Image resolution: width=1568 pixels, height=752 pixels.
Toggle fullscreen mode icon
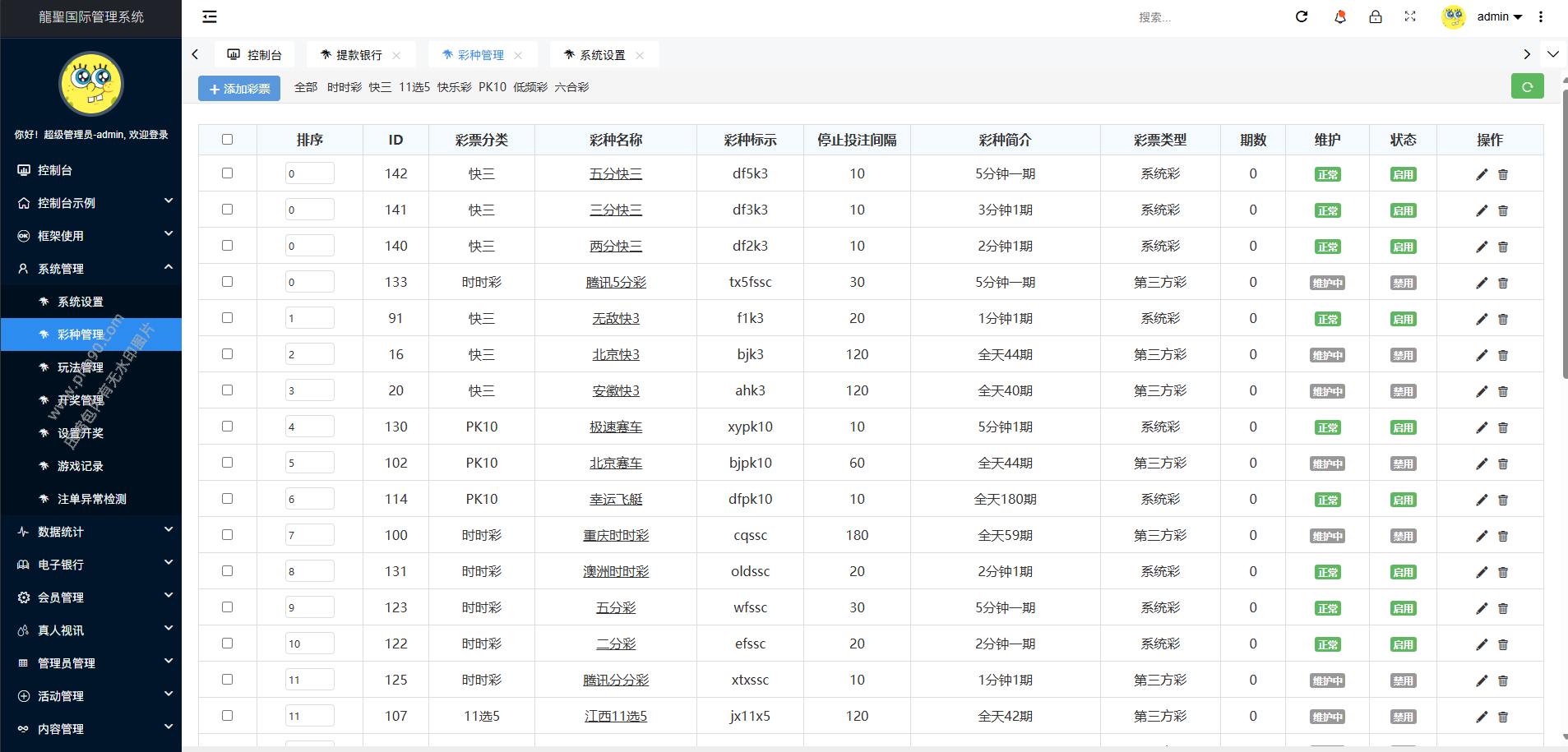click(1410, 16)
